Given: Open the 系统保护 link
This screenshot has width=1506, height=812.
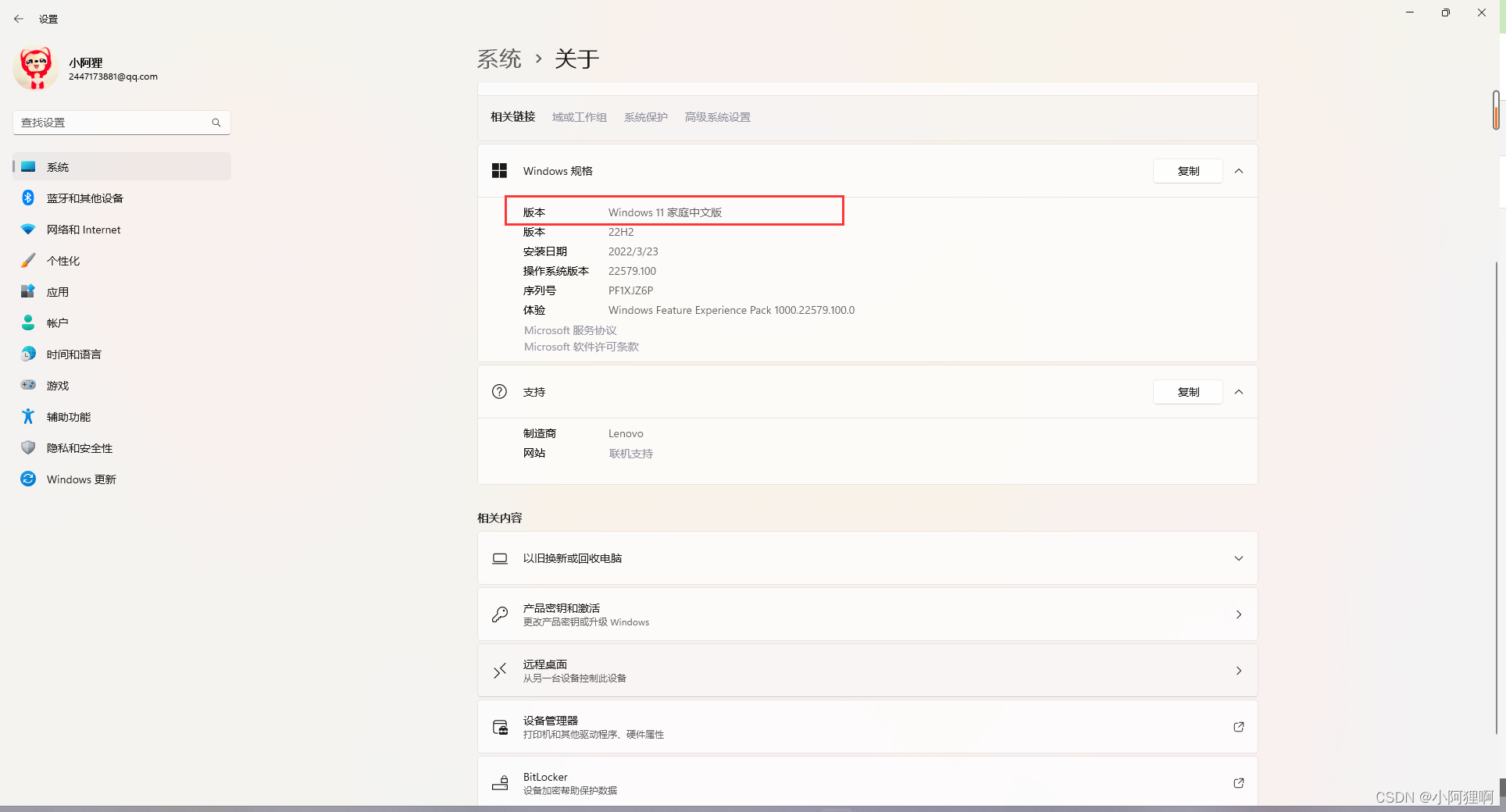Looking at the screenshot, I should tap(646, 117).
